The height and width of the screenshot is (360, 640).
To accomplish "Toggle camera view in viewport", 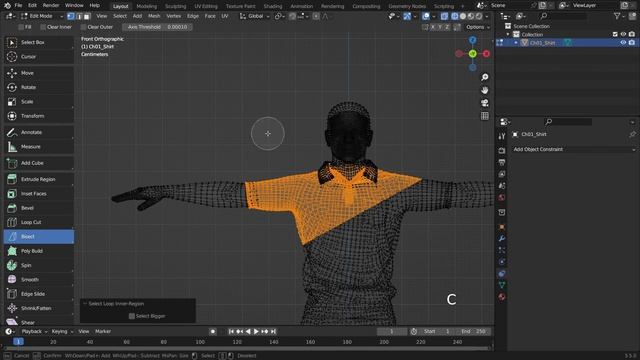I will pos(484,103).
